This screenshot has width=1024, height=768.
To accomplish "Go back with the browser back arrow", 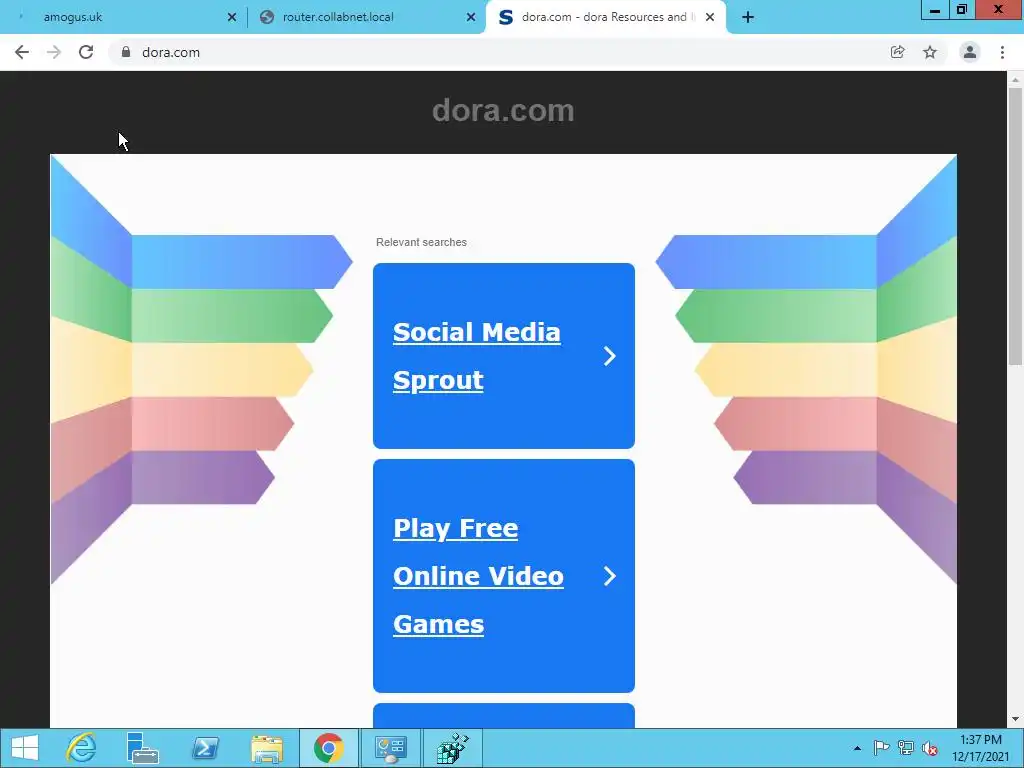I will 22,52.
